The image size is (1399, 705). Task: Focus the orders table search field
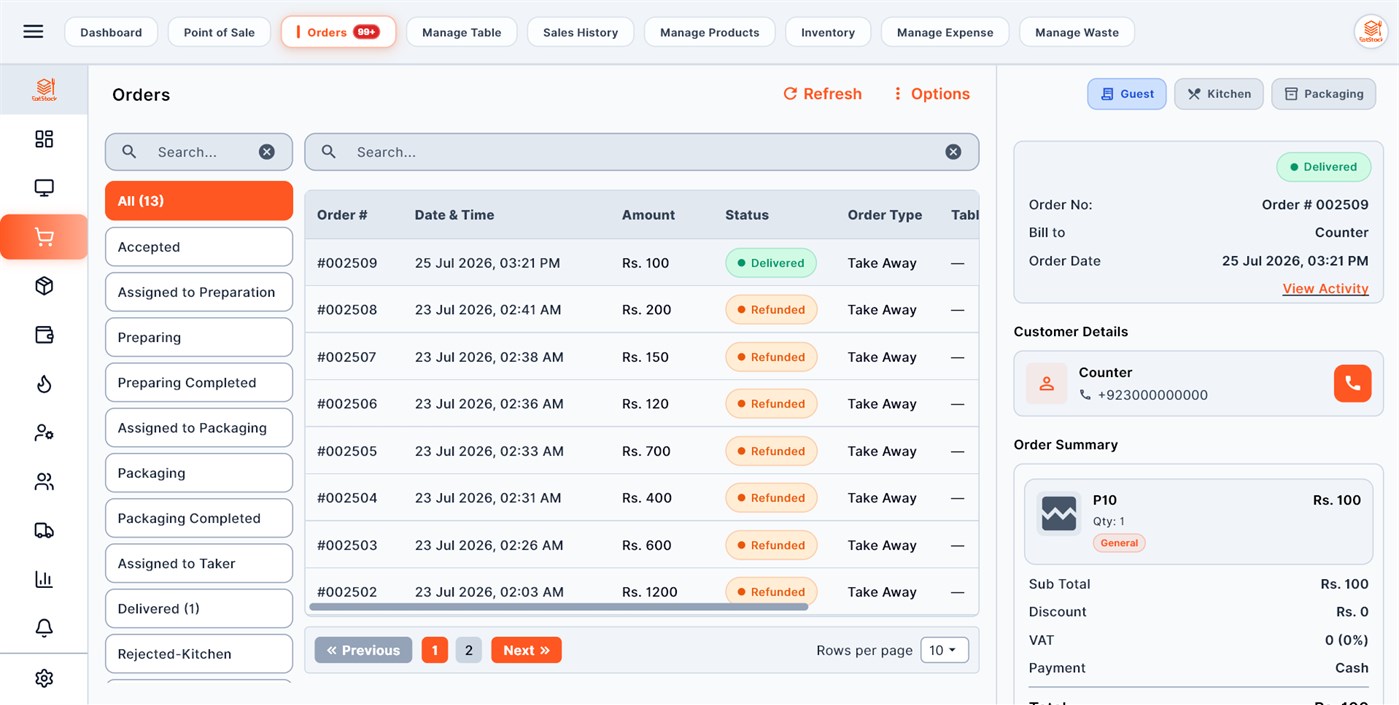[x=642, y=152]
